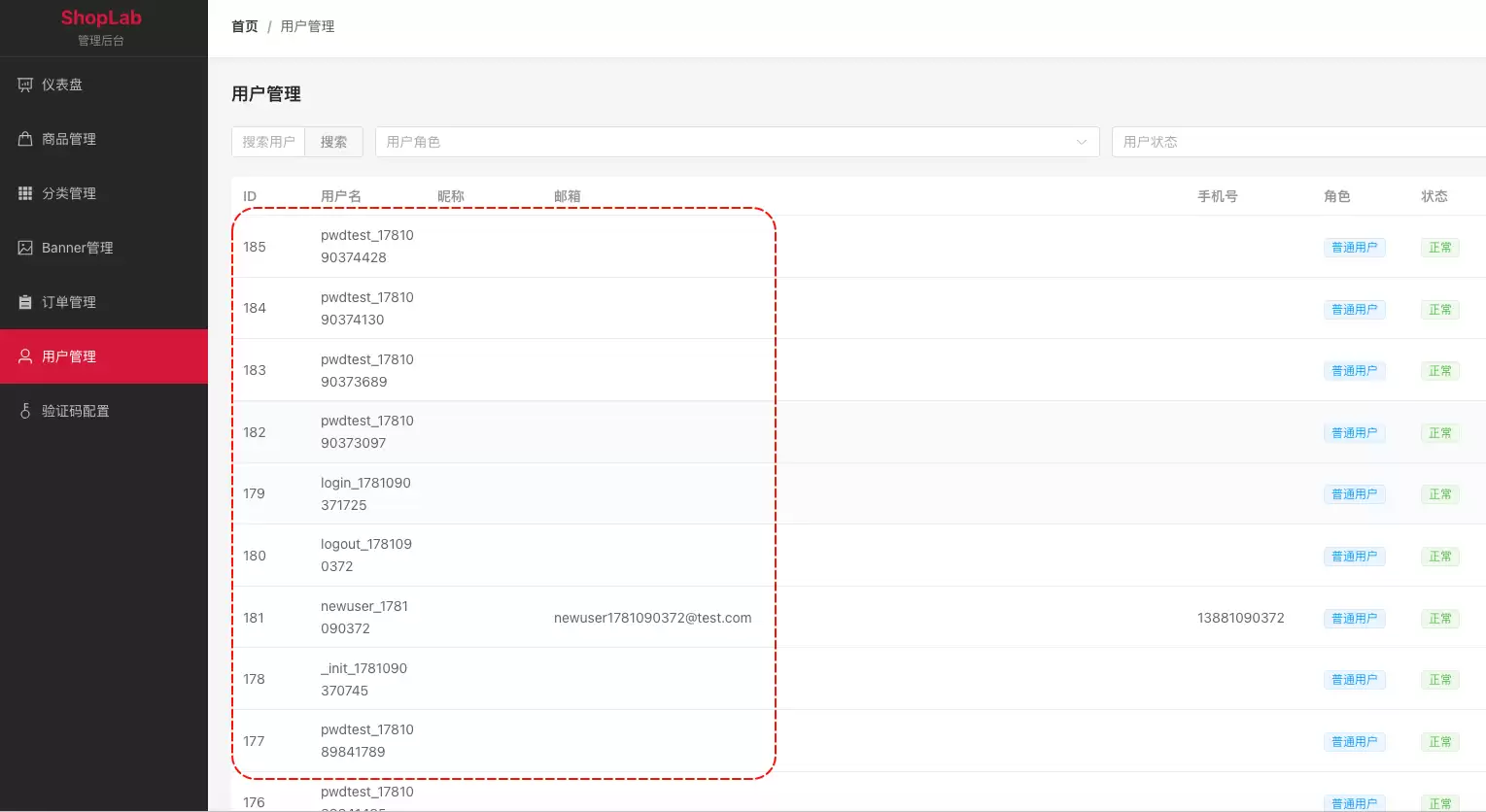Screen dimensions: 1486x812
Task: Select username logout_1781090372
Action: (366, 556)
